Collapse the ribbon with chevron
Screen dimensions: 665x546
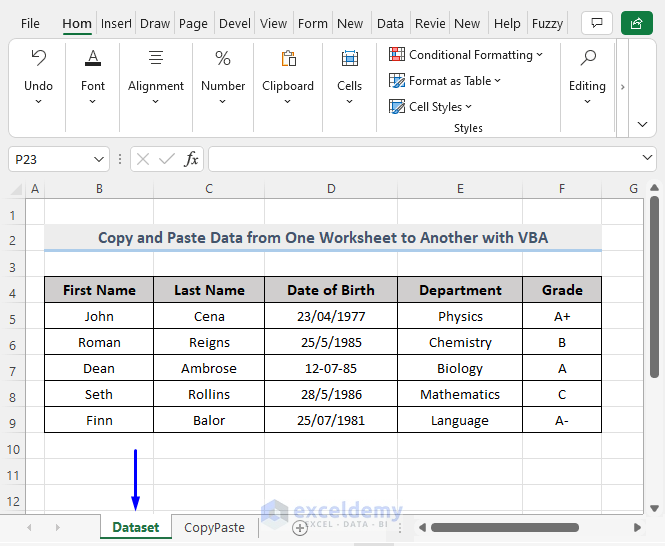tap(642, 124)
